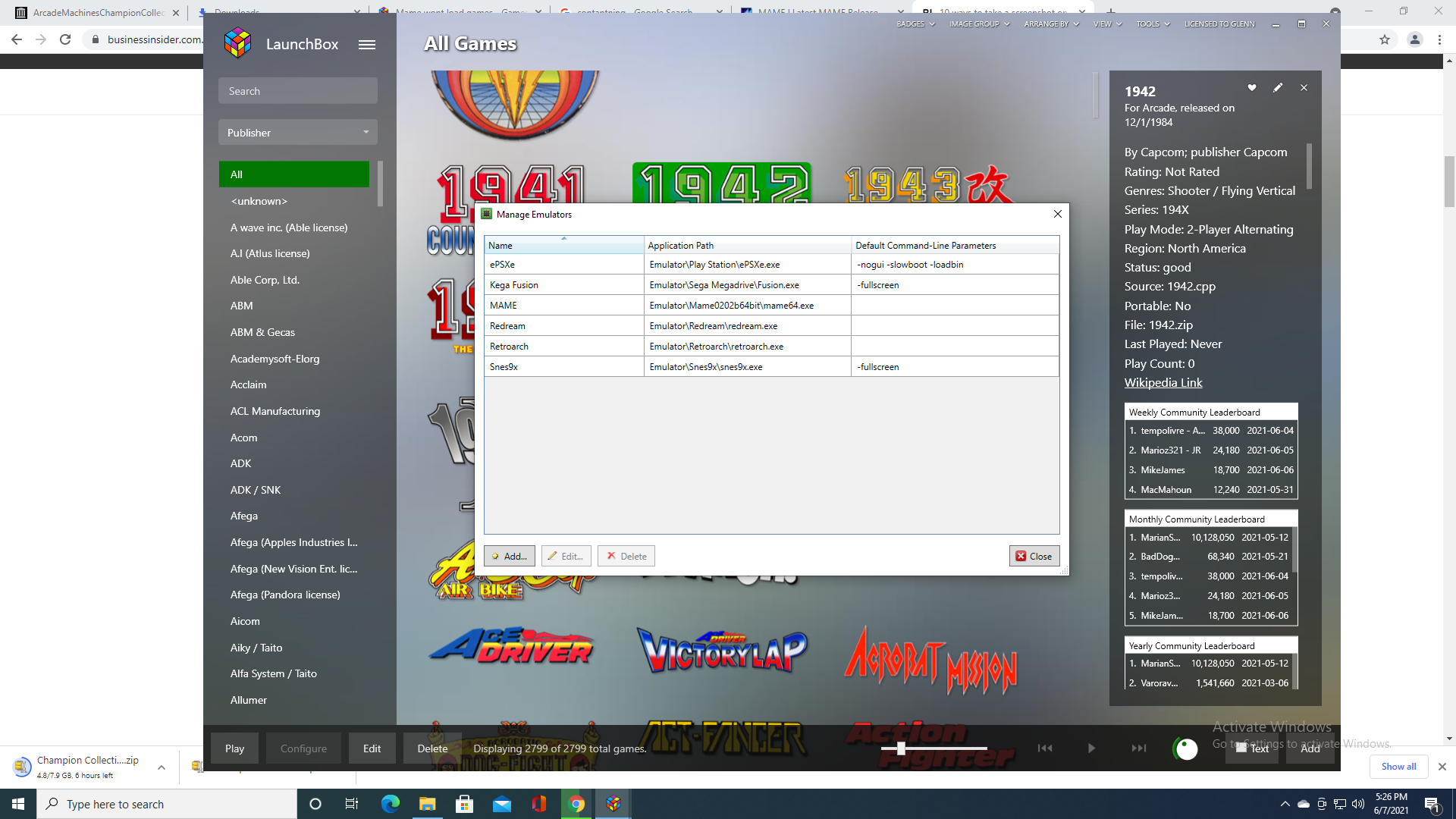This screenshot has height=819, width=1456.
Task: Bookmark this page with the star icon
Action: coord(1385,39)
